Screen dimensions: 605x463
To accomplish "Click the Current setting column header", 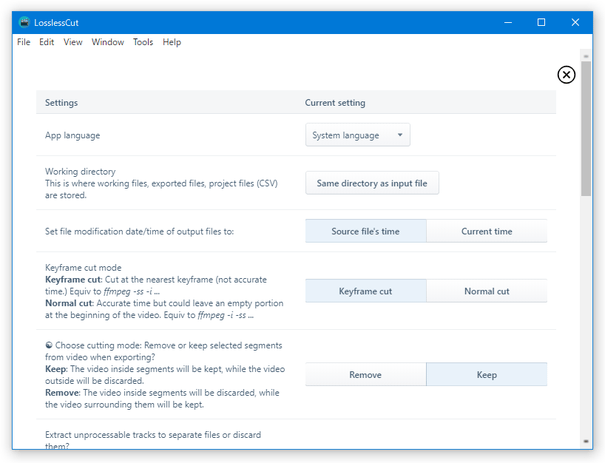I will pos(335,103).
